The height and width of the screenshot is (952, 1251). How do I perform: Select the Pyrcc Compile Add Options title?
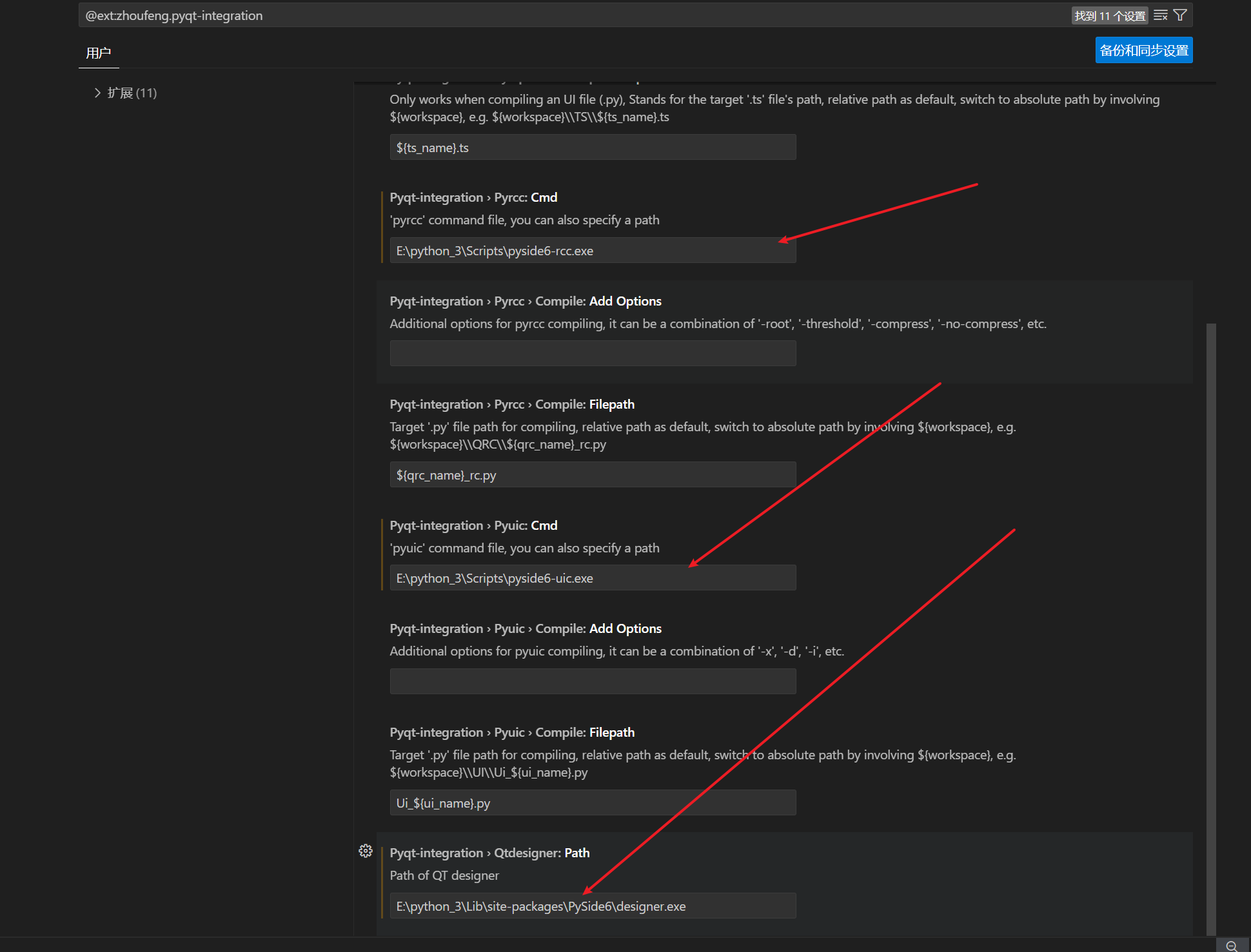tap(525, 301)
